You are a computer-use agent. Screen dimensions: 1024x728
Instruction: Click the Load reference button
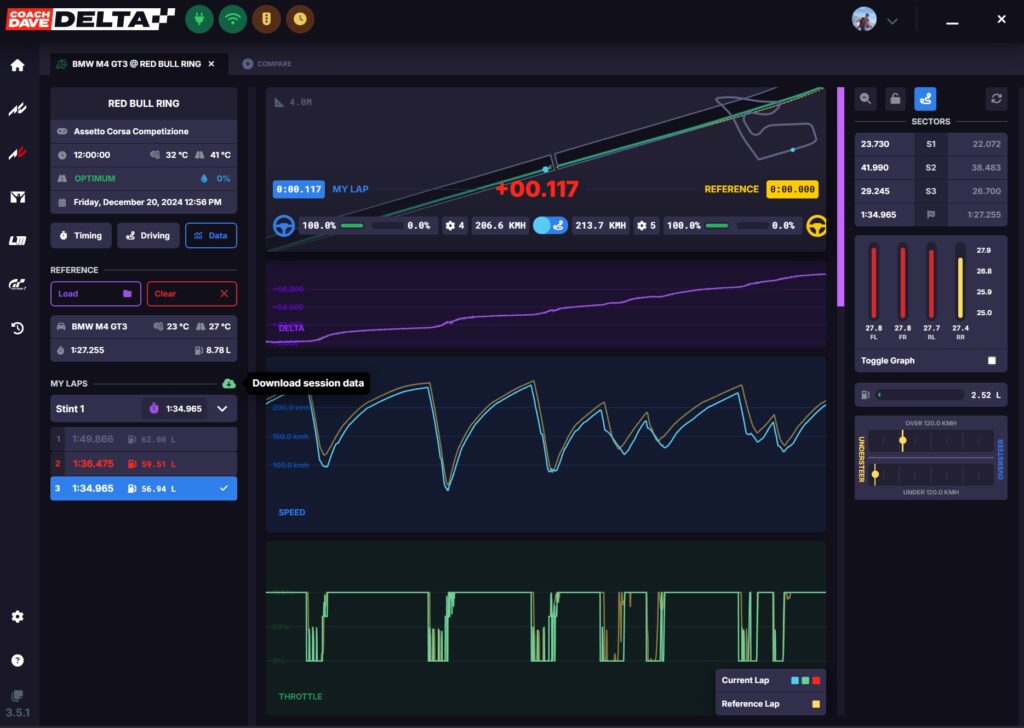[95, 294]
